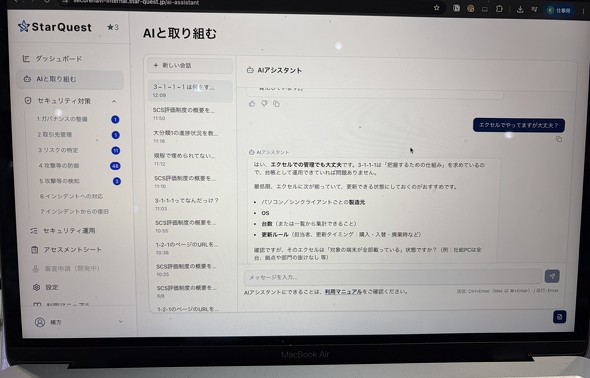Open 7 インシデントからの復旧 sub-item
The image size is (590, 378).
tap(75, 212)
